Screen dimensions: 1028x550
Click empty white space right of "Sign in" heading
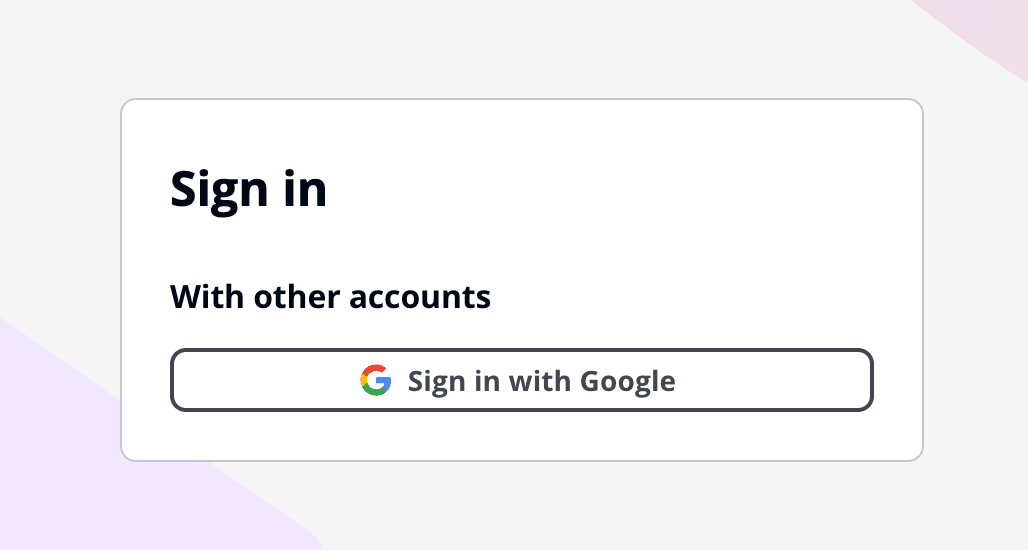[x=620, y=188]
